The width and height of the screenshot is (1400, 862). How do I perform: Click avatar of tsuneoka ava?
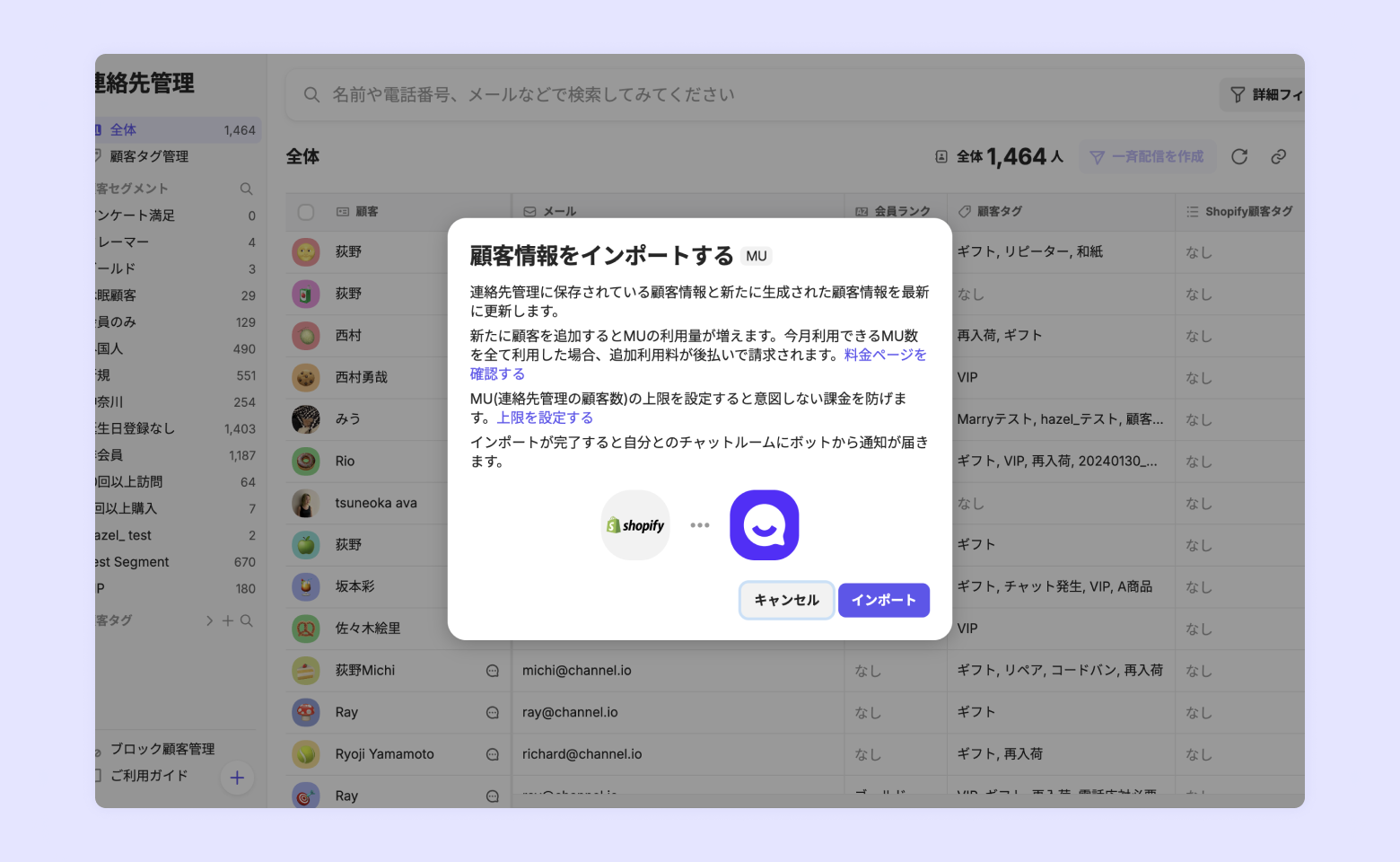pos(306,503)
